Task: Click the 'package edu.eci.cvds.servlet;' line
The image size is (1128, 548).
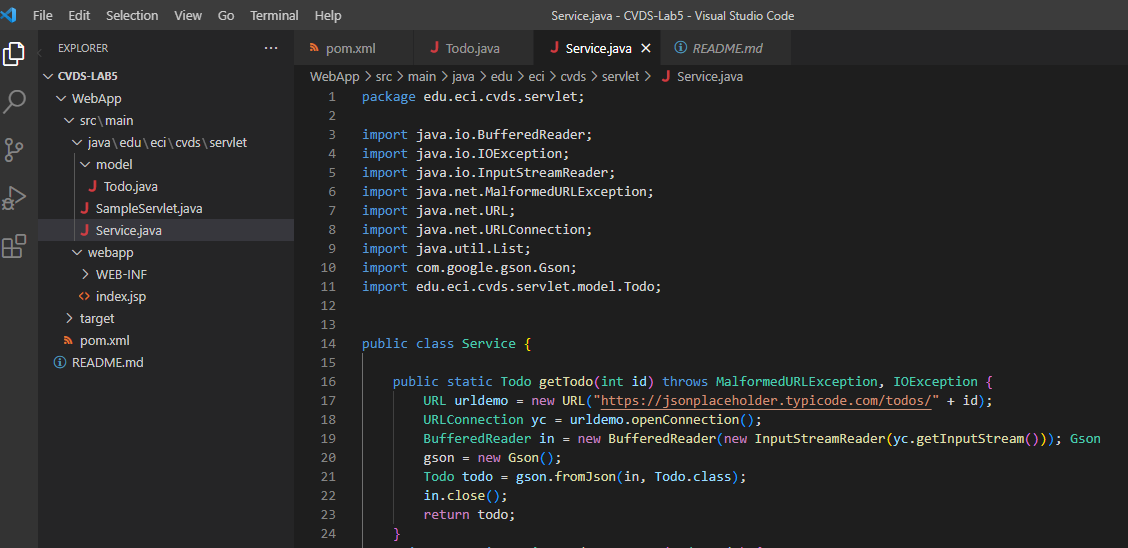Action: 473,96
